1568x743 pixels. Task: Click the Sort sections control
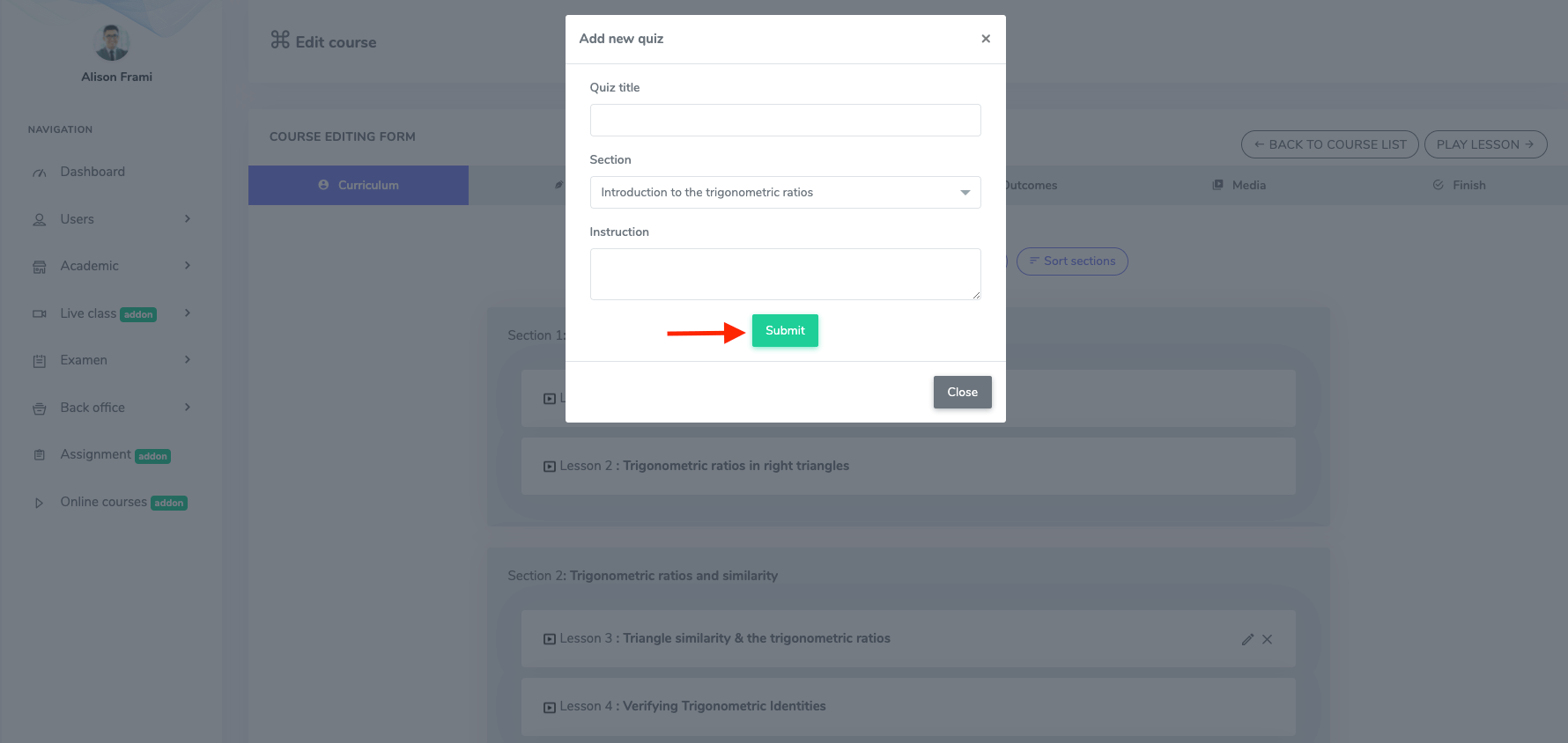point(1072,261)
